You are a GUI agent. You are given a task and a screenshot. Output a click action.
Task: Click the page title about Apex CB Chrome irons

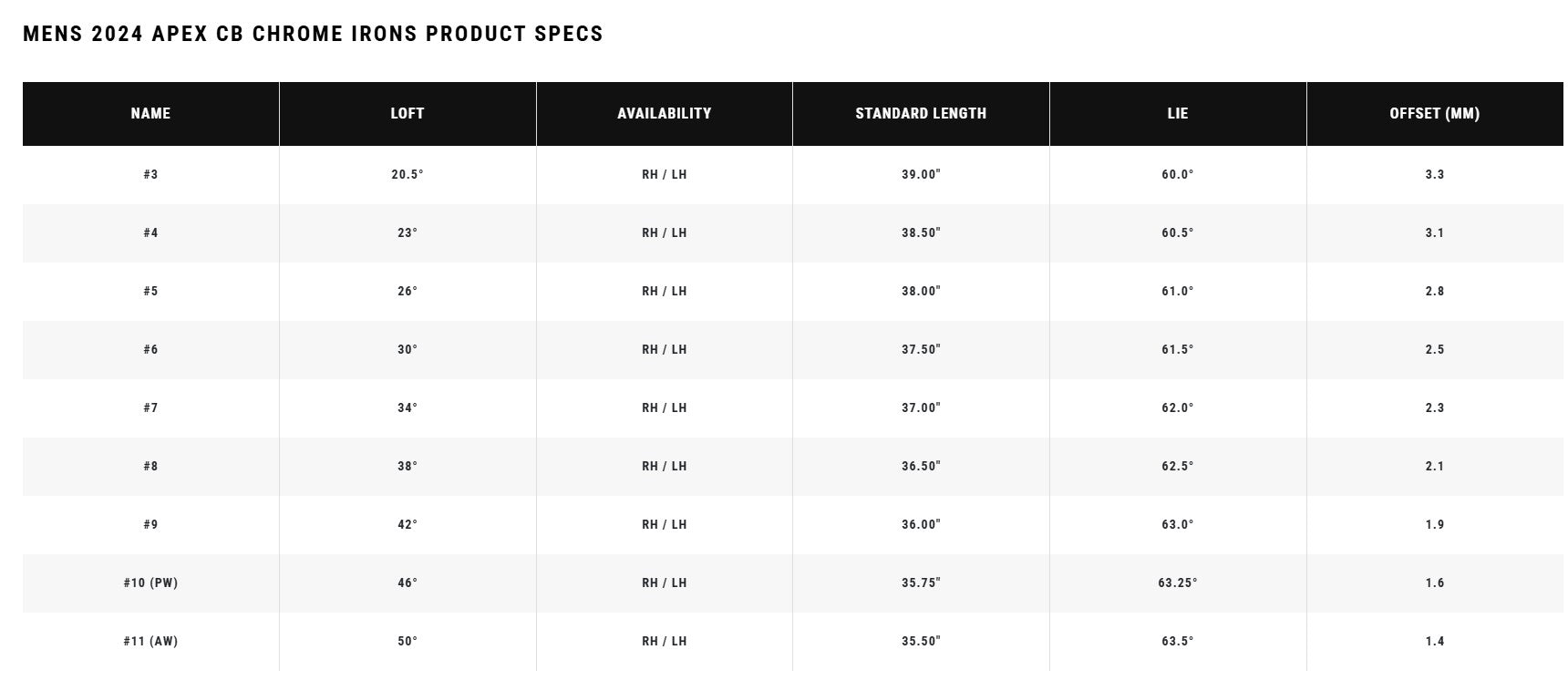pyautogui.click(x=313, y=34)
